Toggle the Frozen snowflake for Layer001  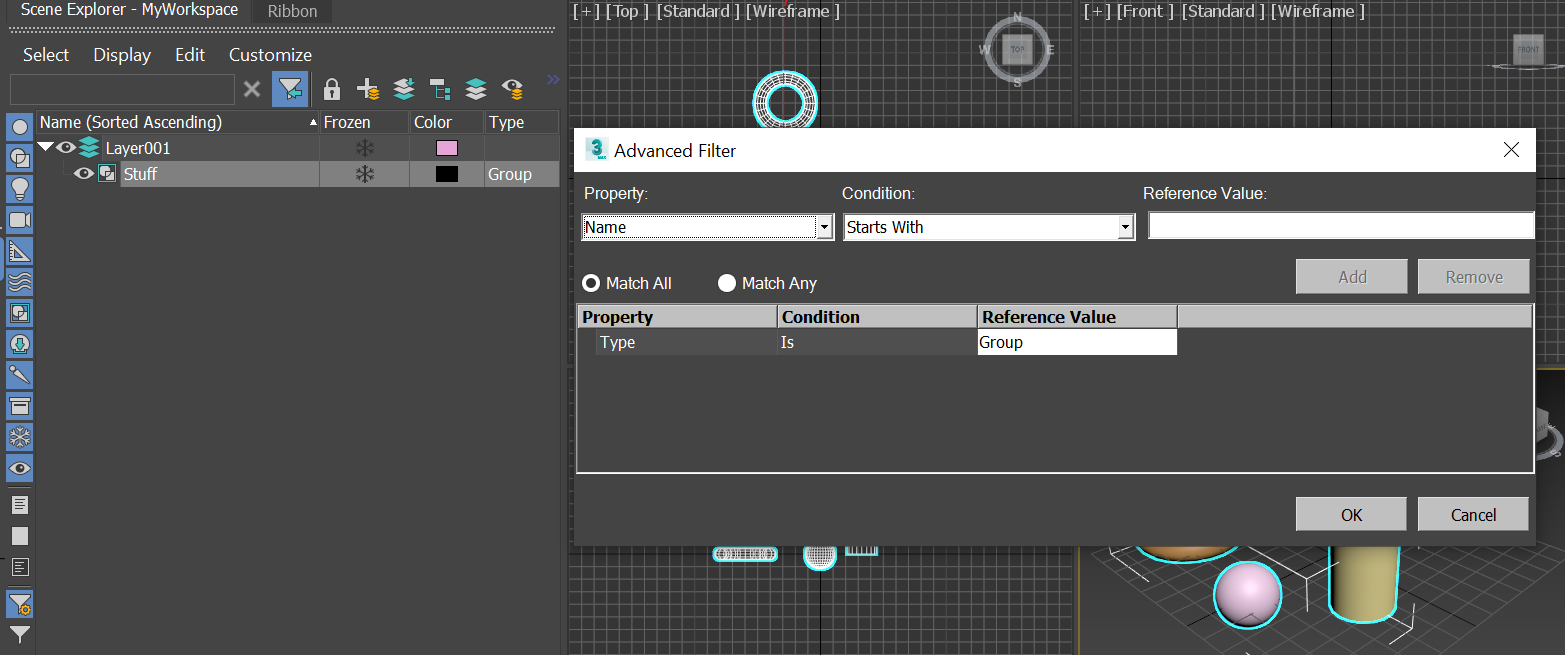click(x=365, y=148)
